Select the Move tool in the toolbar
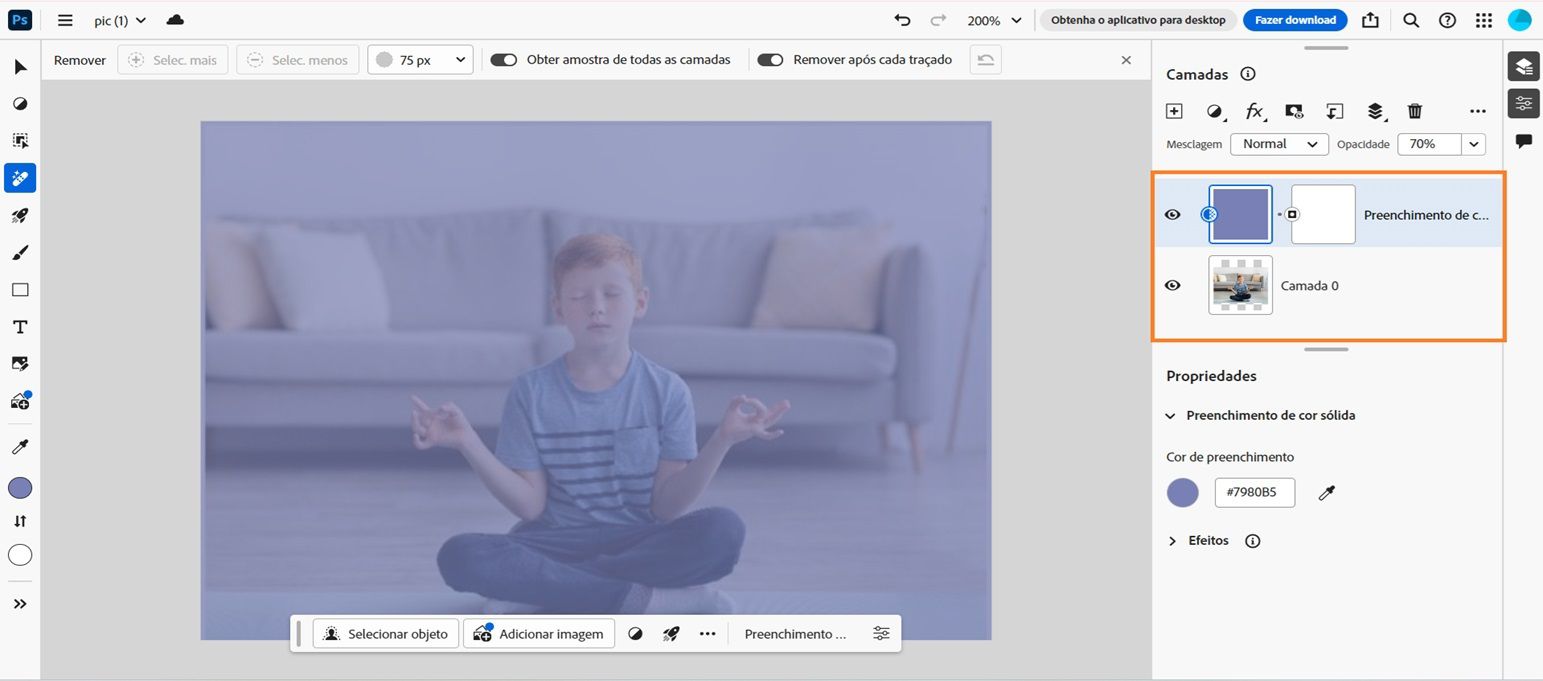Image resolution: width=1543 pixels, height=681 pixels. click(20, 66)
